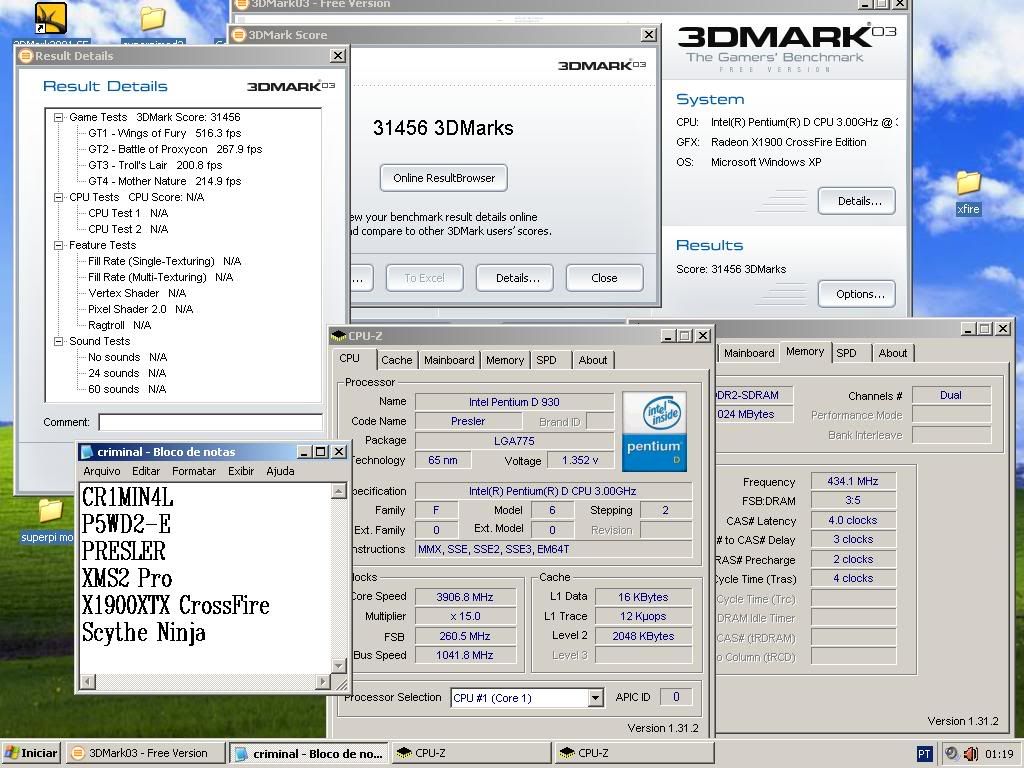
Task: Select the Ragtroll row
Action: pos(120,325)
